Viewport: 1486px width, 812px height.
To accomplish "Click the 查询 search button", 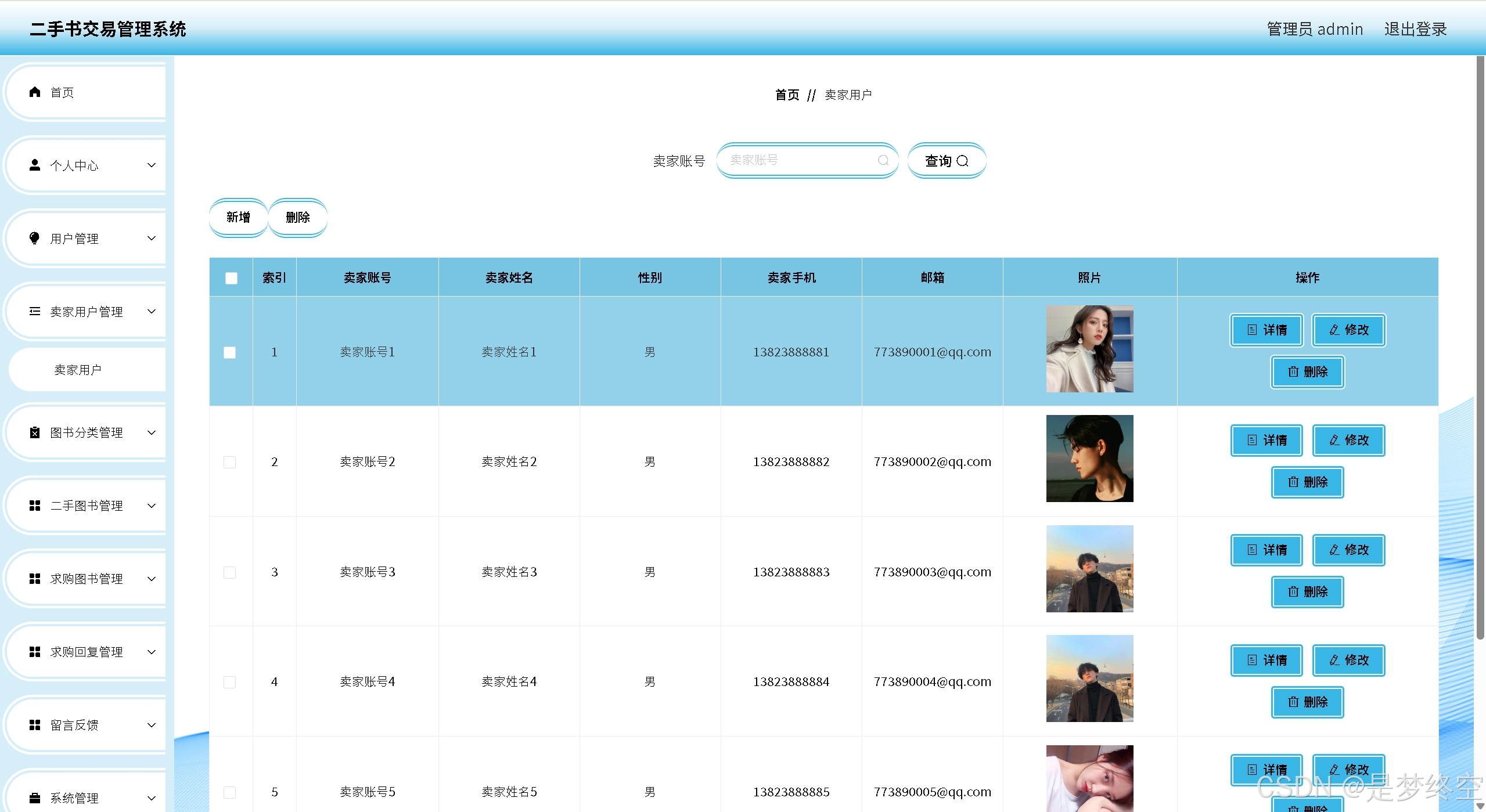I will point(947,161).
